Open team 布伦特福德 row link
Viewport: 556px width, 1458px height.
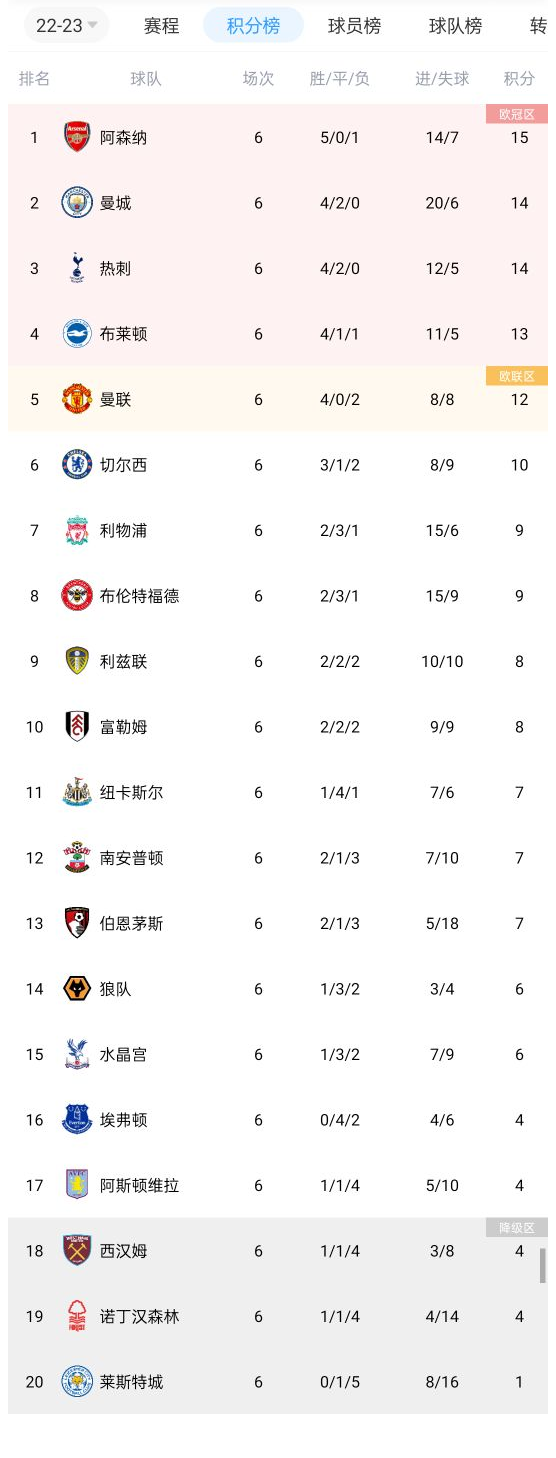139,596
